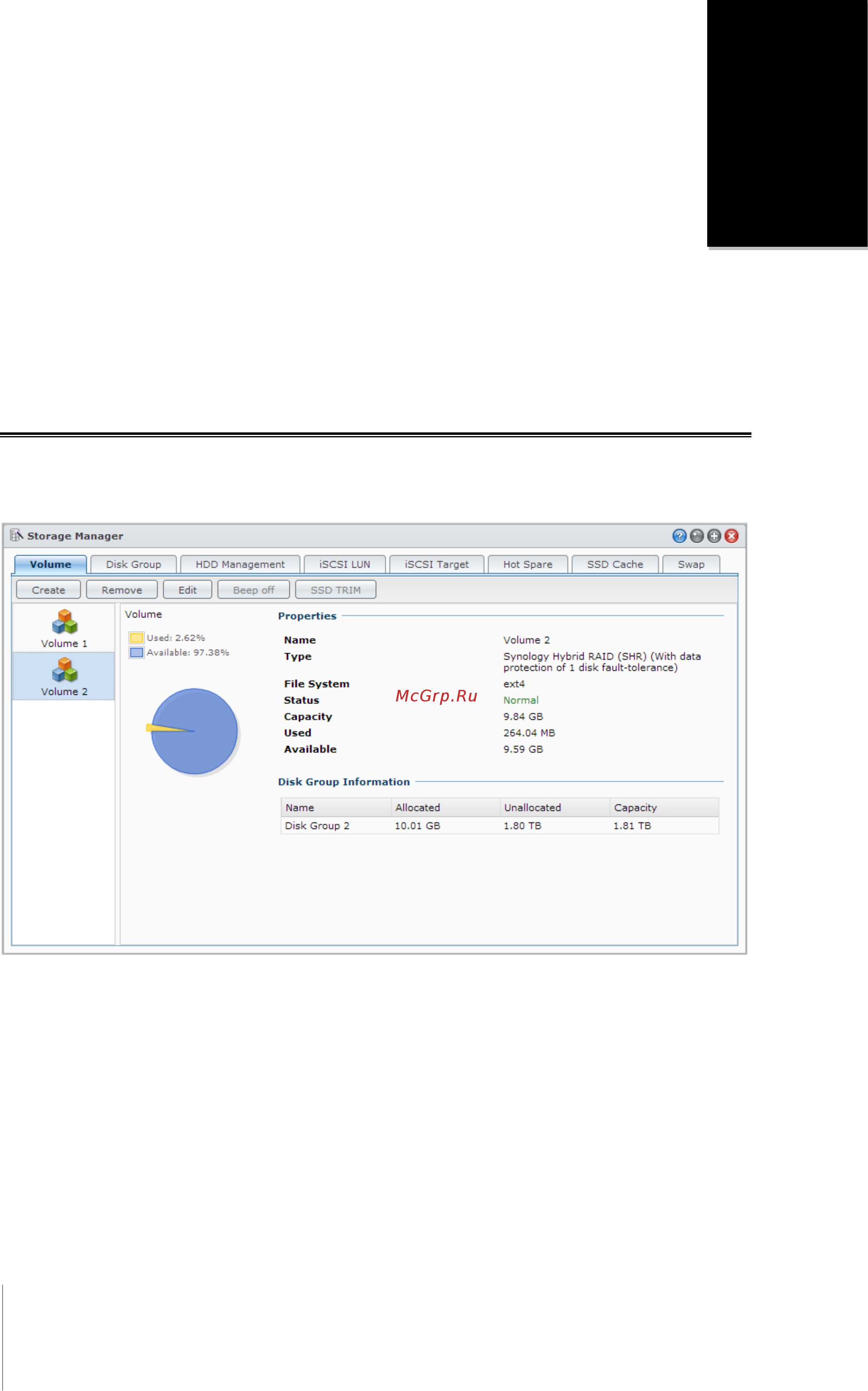Click the Synology Hybrid RAID type text
868x1391 pixels.
(602, 662)
